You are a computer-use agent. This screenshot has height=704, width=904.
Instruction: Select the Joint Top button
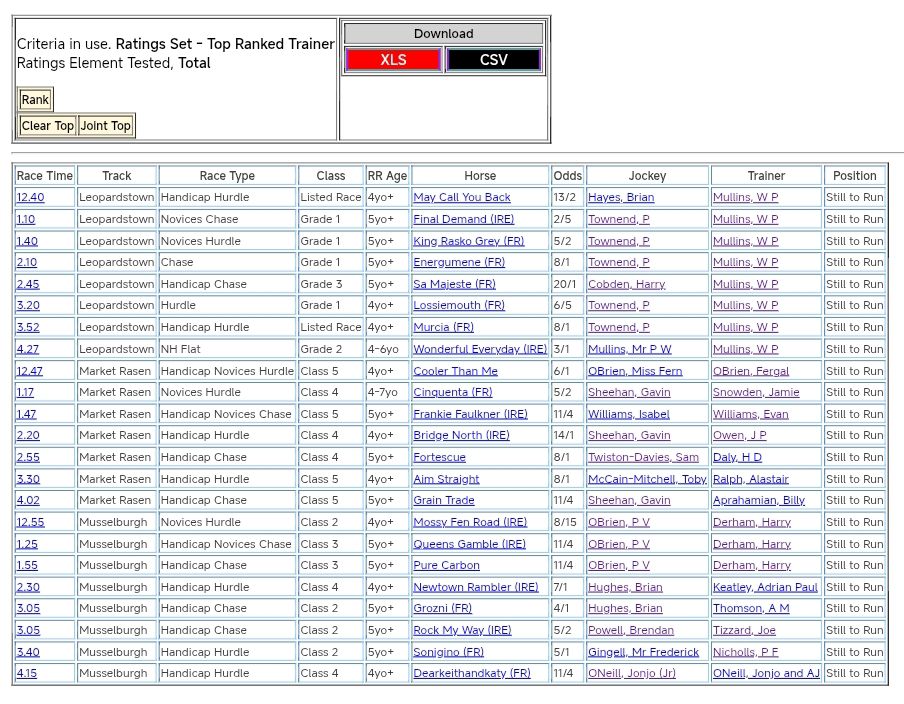coord(106,126)
